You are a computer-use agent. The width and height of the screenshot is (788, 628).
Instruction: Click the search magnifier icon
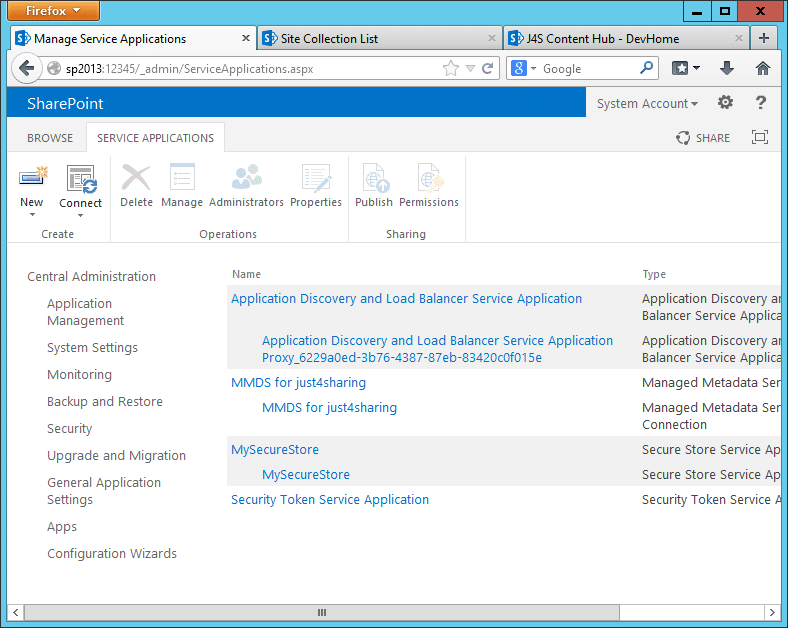[646, 67]
